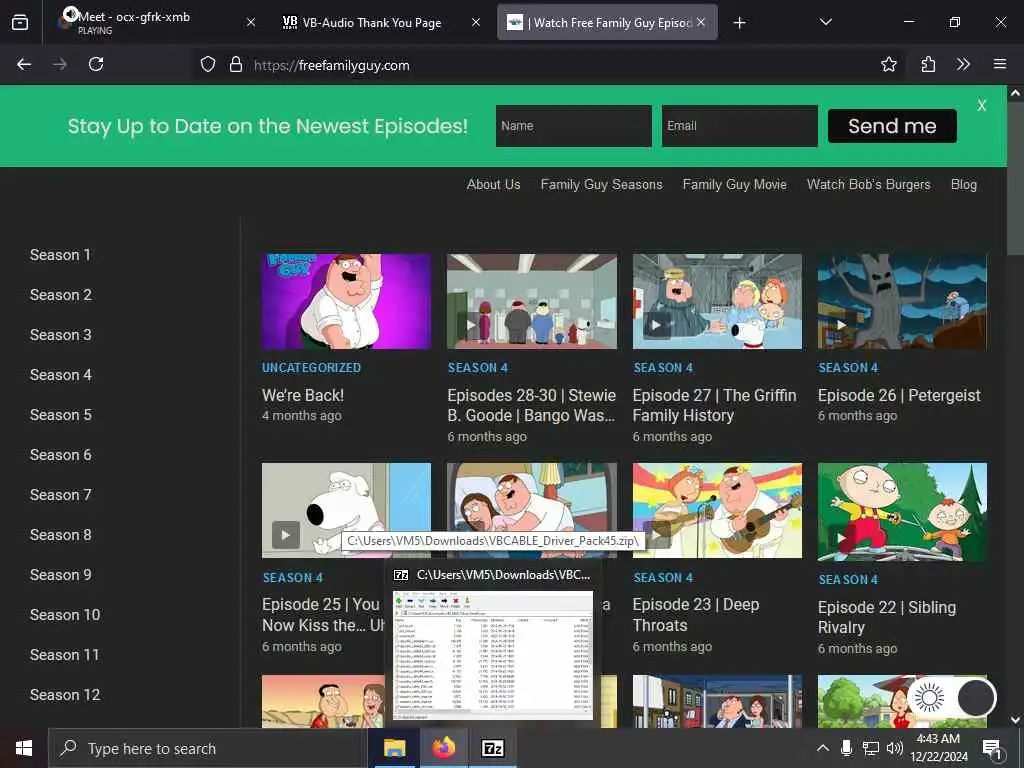Image resolution: width=1024 pixels, height=768 pixels.
Task: Toggle light/dark mode switch
Action: click(x=953, y=697)
